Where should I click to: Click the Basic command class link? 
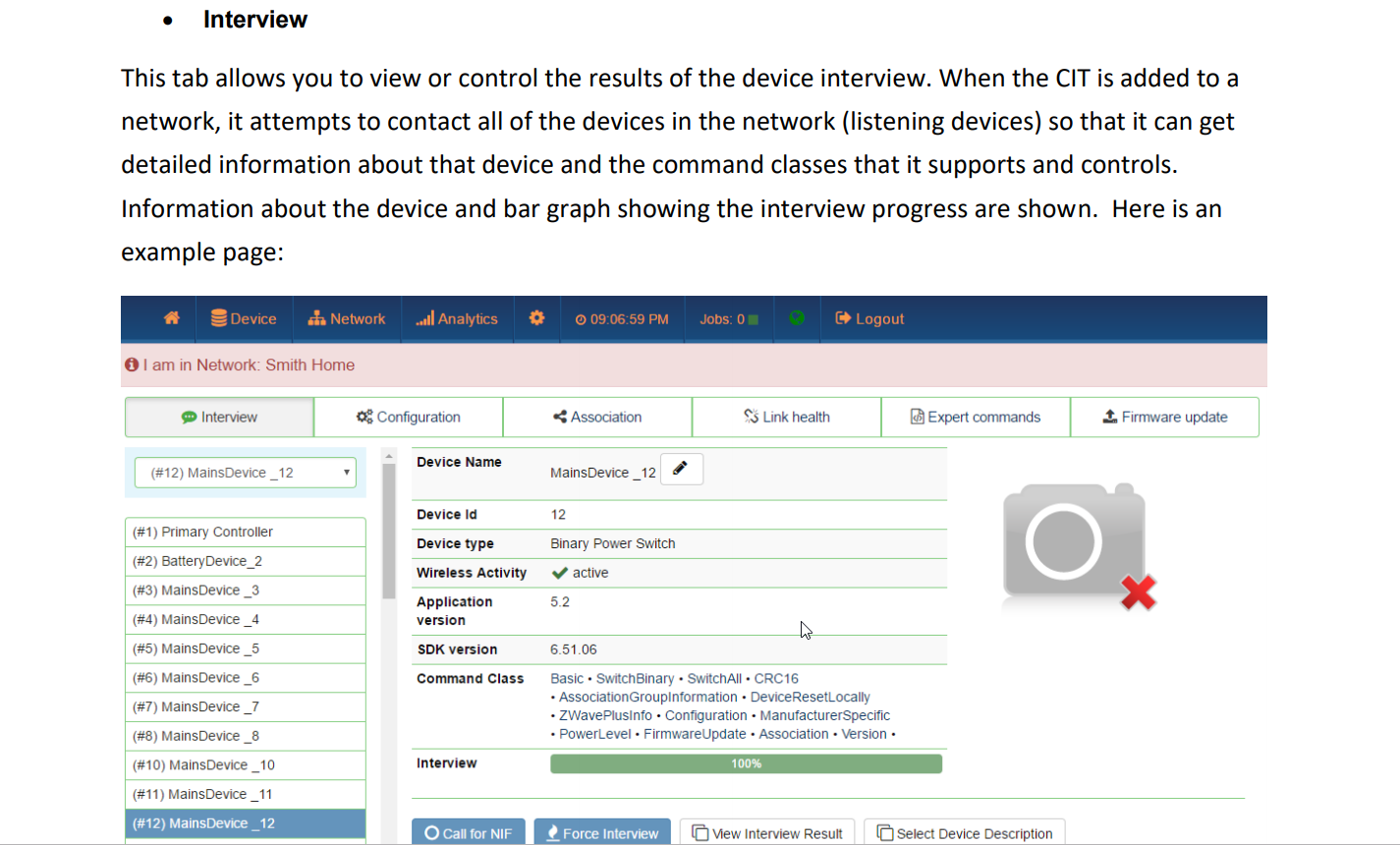[567, 679]
